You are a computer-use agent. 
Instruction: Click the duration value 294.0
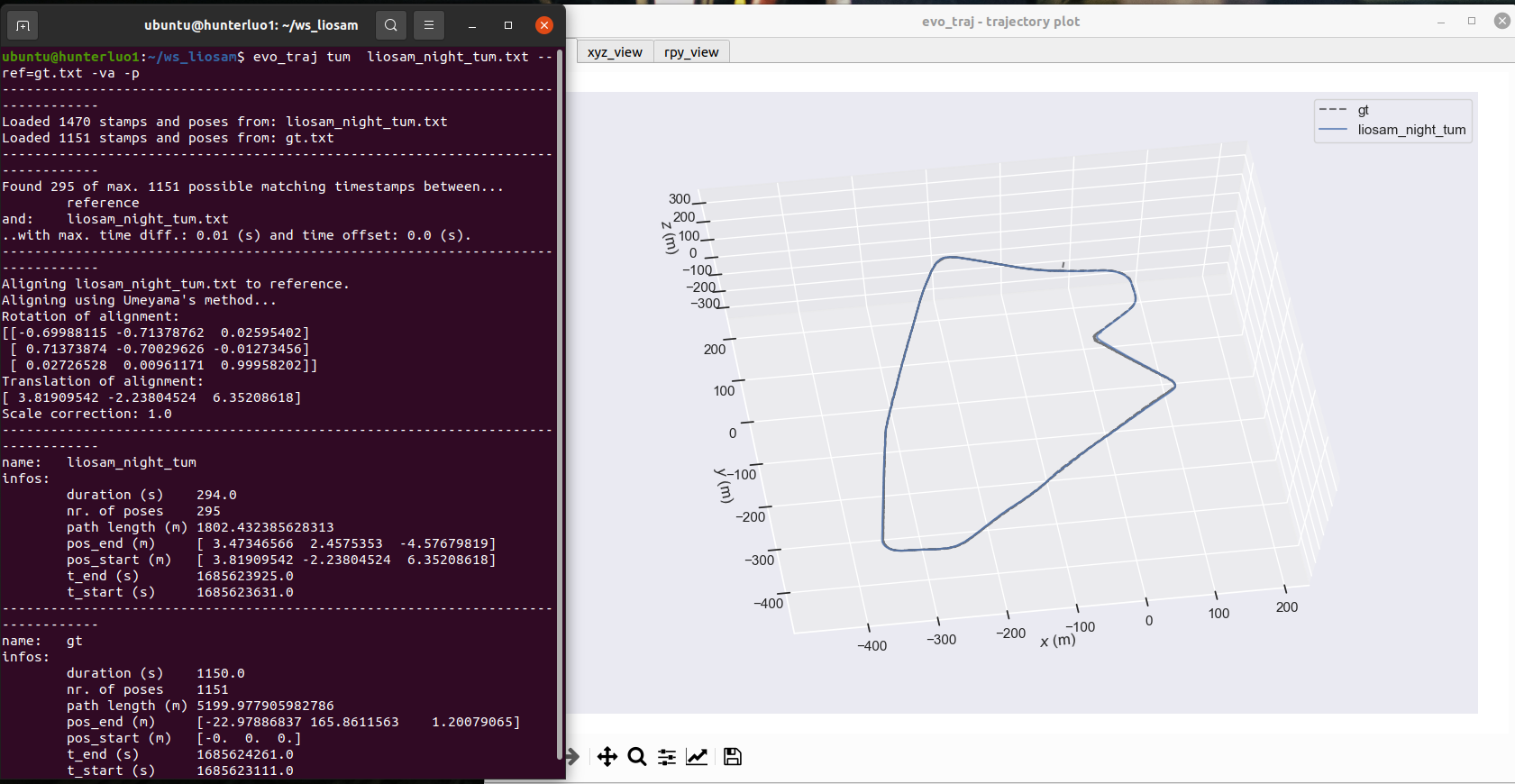216,495
